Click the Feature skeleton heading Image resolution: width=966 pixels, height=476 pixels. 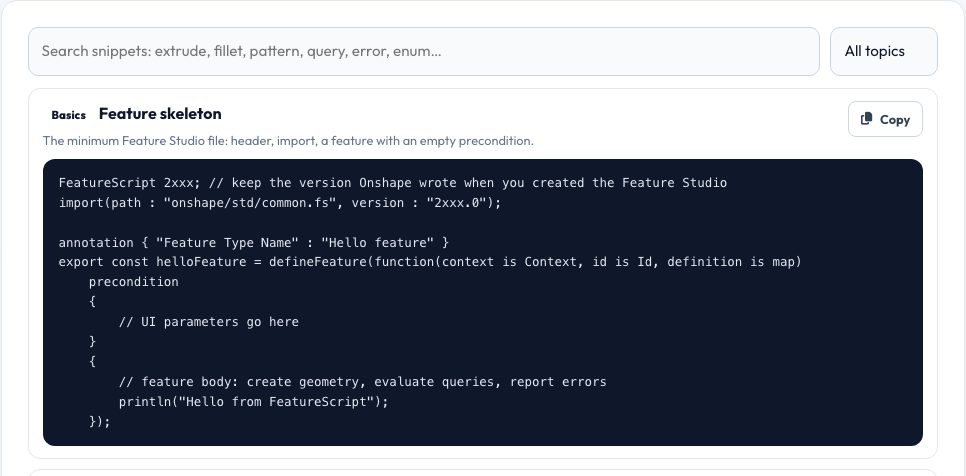(x=160, y=114)
